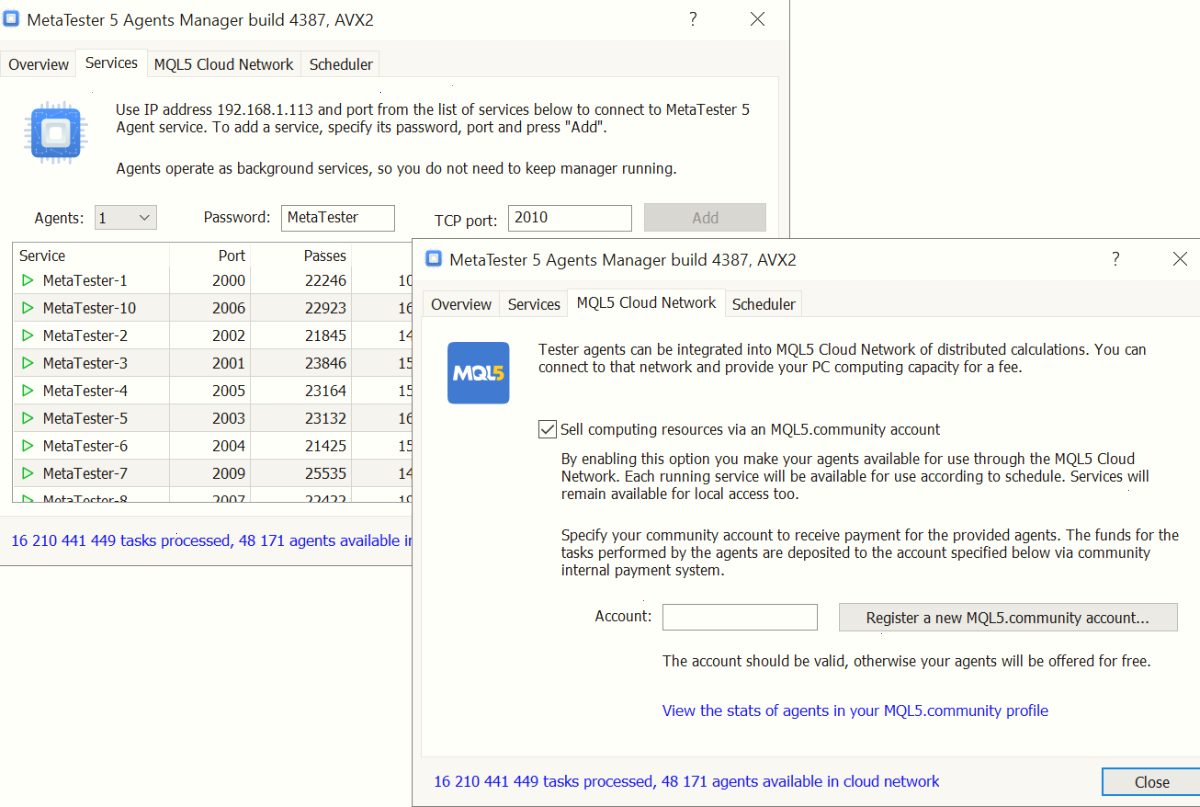Click the play icon beside MetaTester-7
Image resolution: width=1200 pixels, height=807 pixels.
pyautogui.click(x=28, y=473)
